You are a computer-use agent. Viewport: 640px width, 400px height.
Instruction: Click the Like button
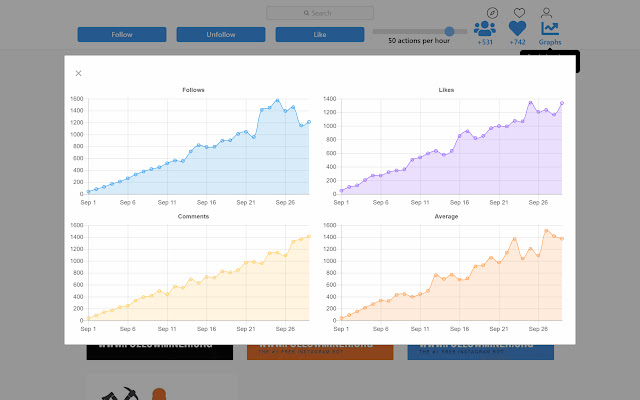point(320,34)
